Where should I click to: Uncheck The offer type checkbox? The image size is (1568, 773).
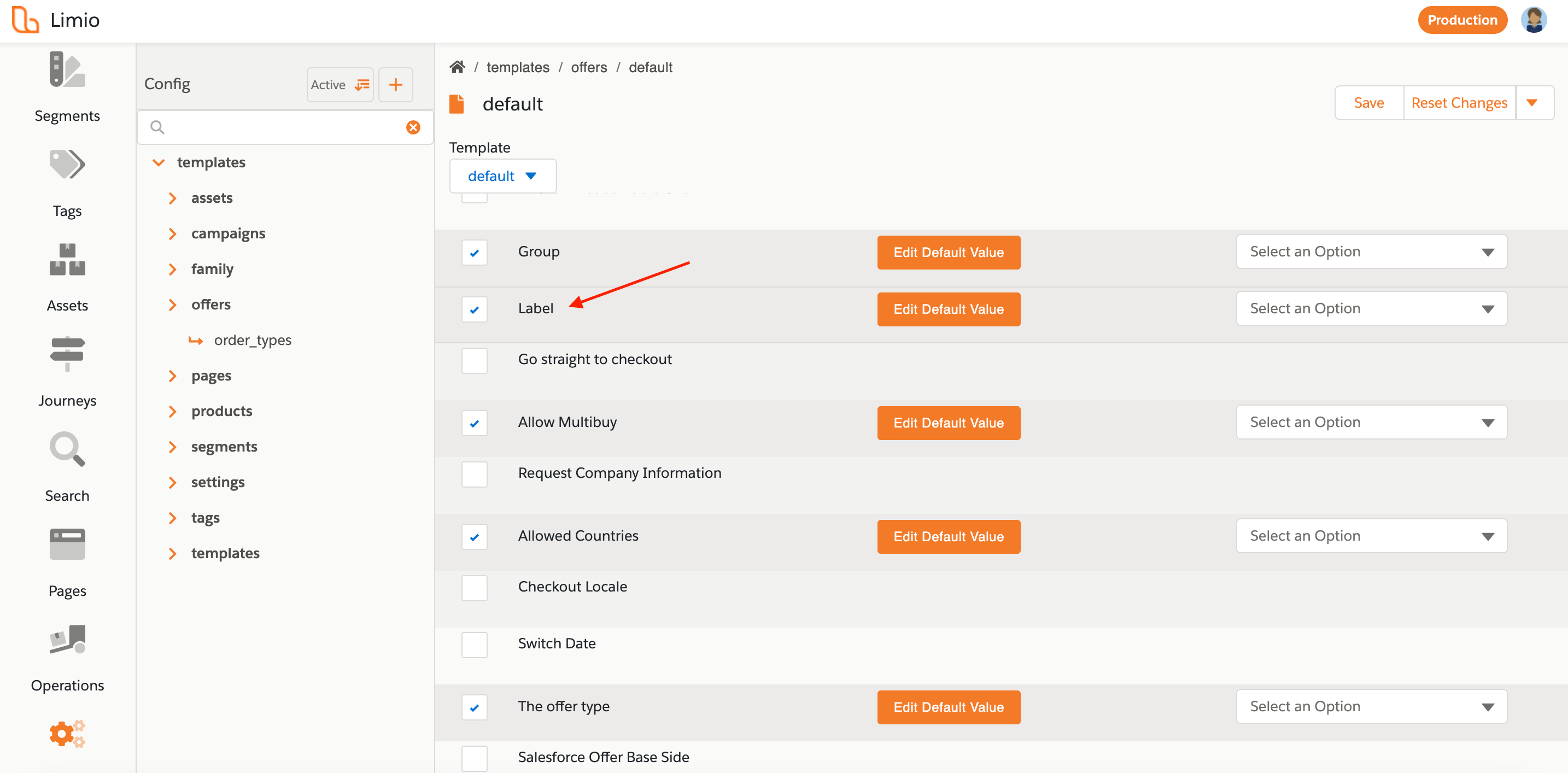[x=474, y=707]
